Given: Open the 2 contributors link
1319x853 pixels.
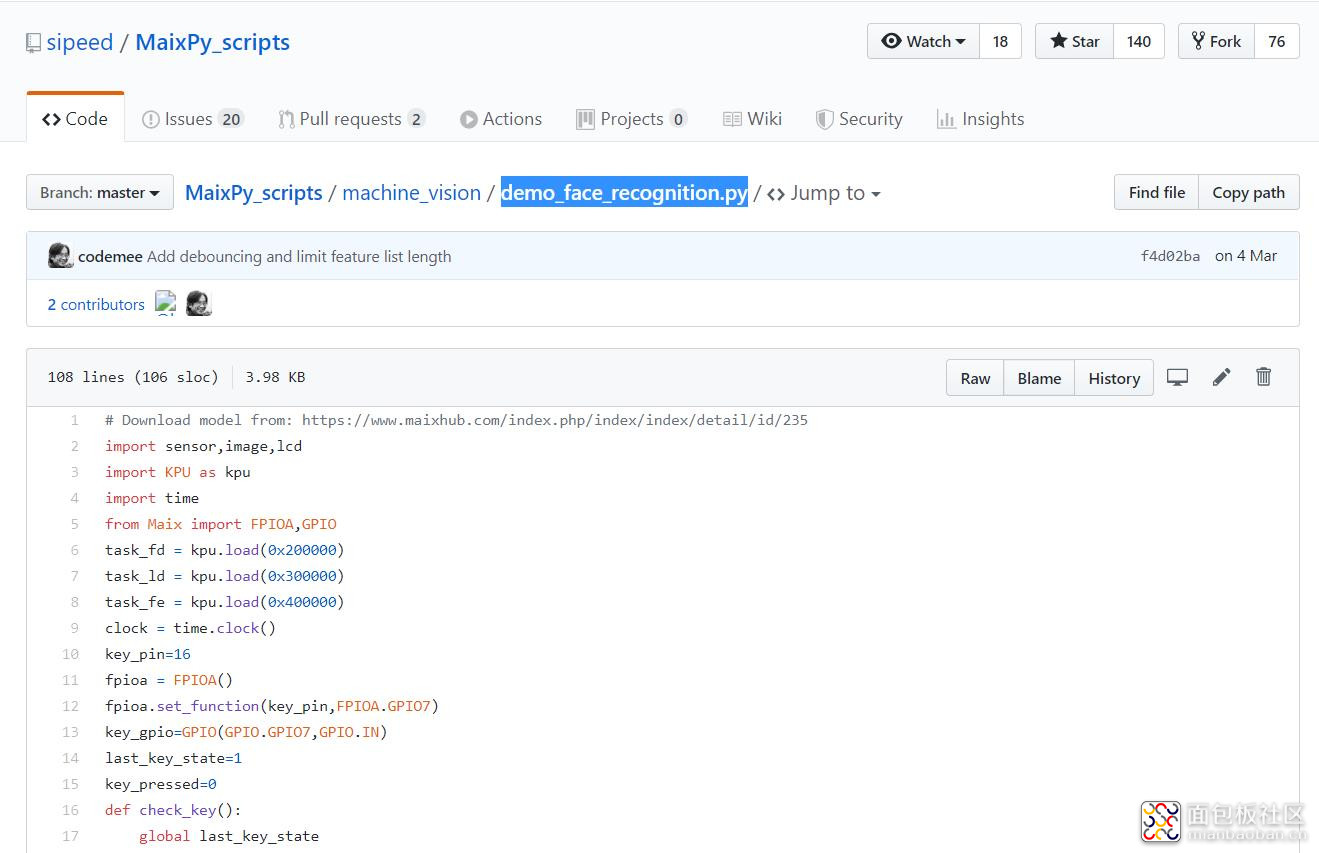Looking at the screenshot, I should tap(96, 304).
